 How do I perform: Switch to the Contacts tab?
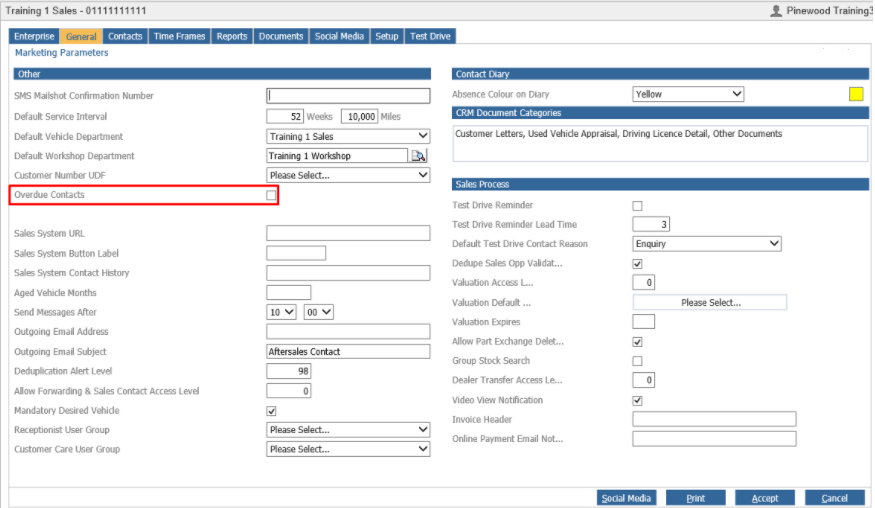click(x=125, y=36)
